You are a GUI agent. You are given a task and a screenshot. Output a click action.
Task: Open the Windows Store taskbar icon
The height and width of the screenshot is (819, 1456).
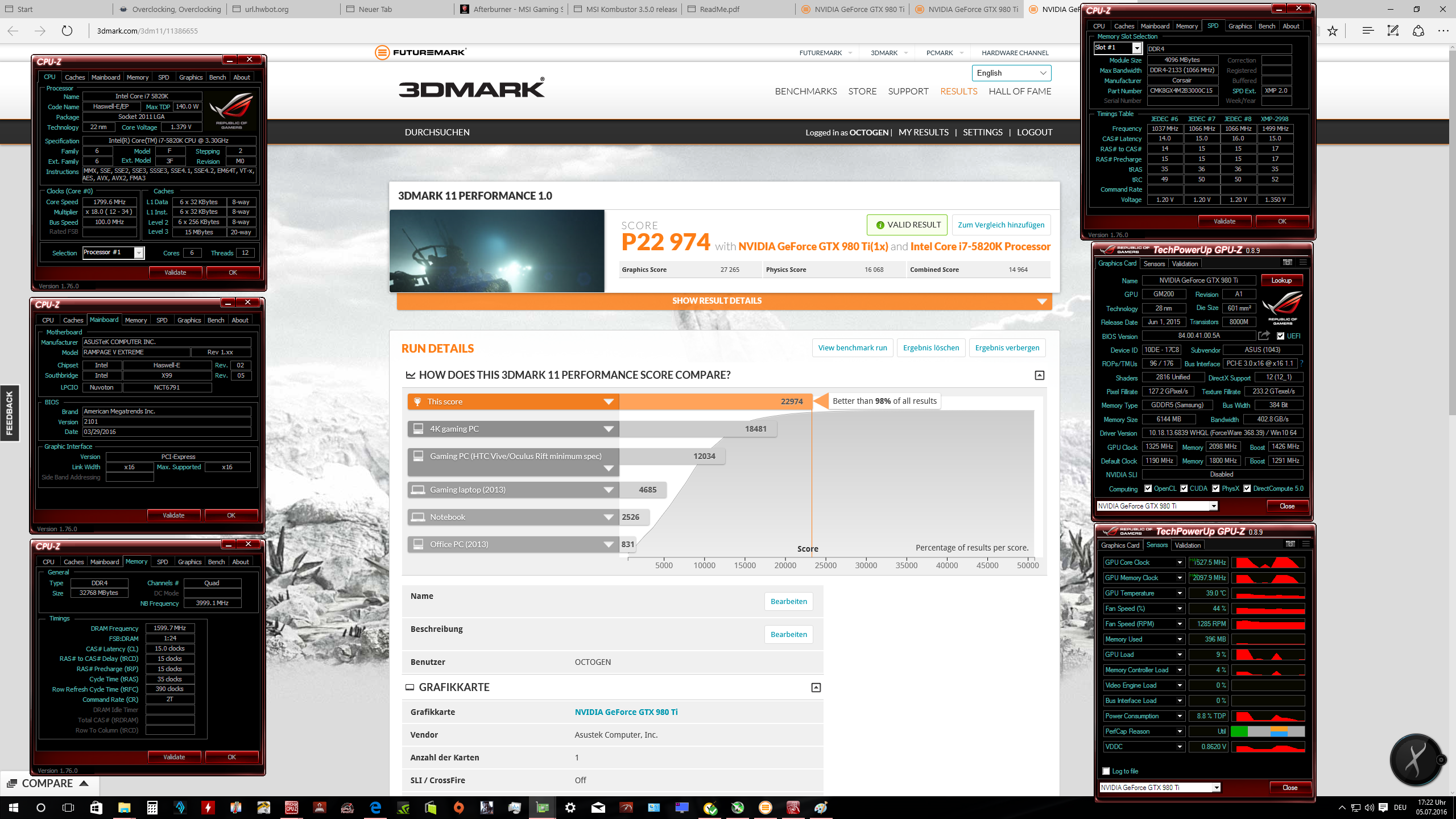tap(96, 808)
